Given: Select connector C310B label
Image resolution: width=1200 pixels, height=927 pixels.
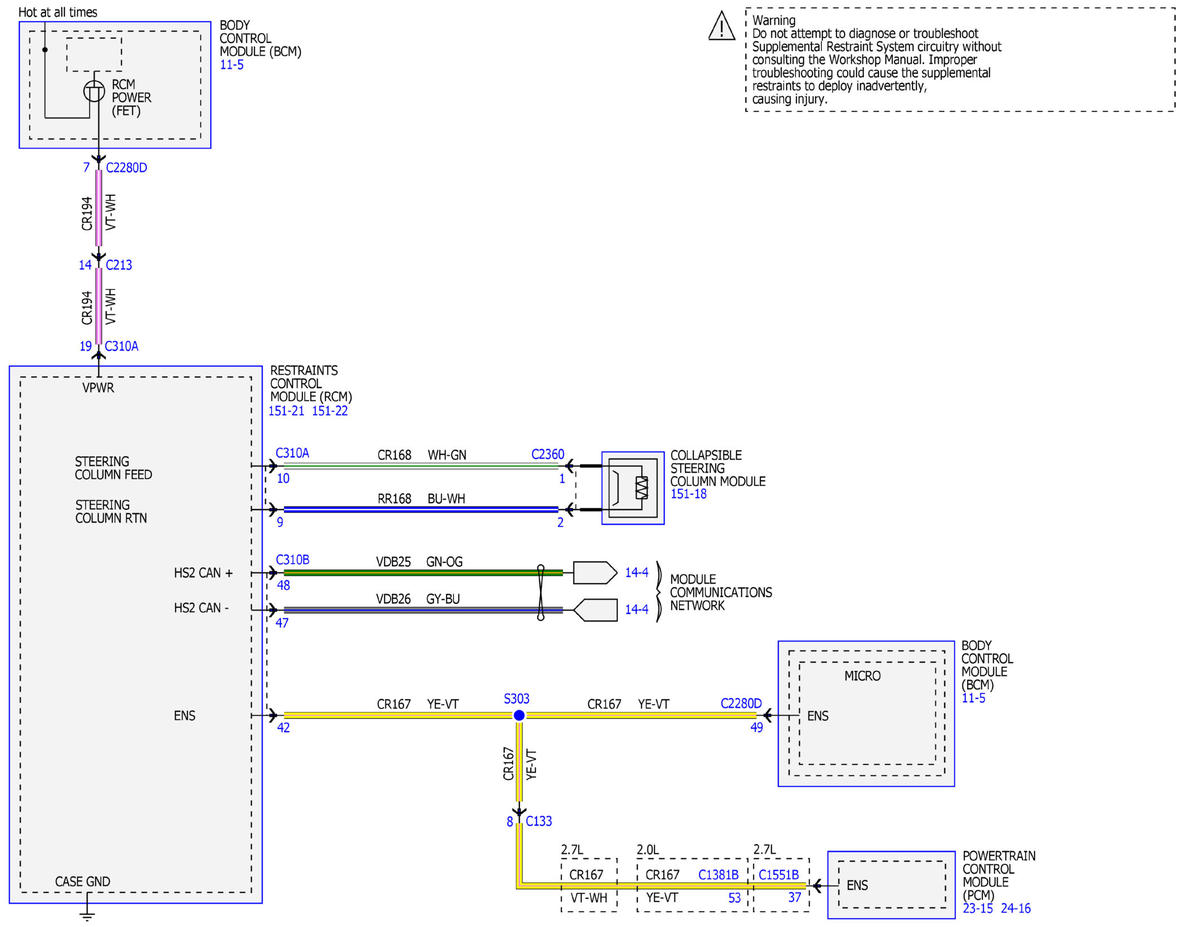Looking at the screenshot, I should point(292,560).
